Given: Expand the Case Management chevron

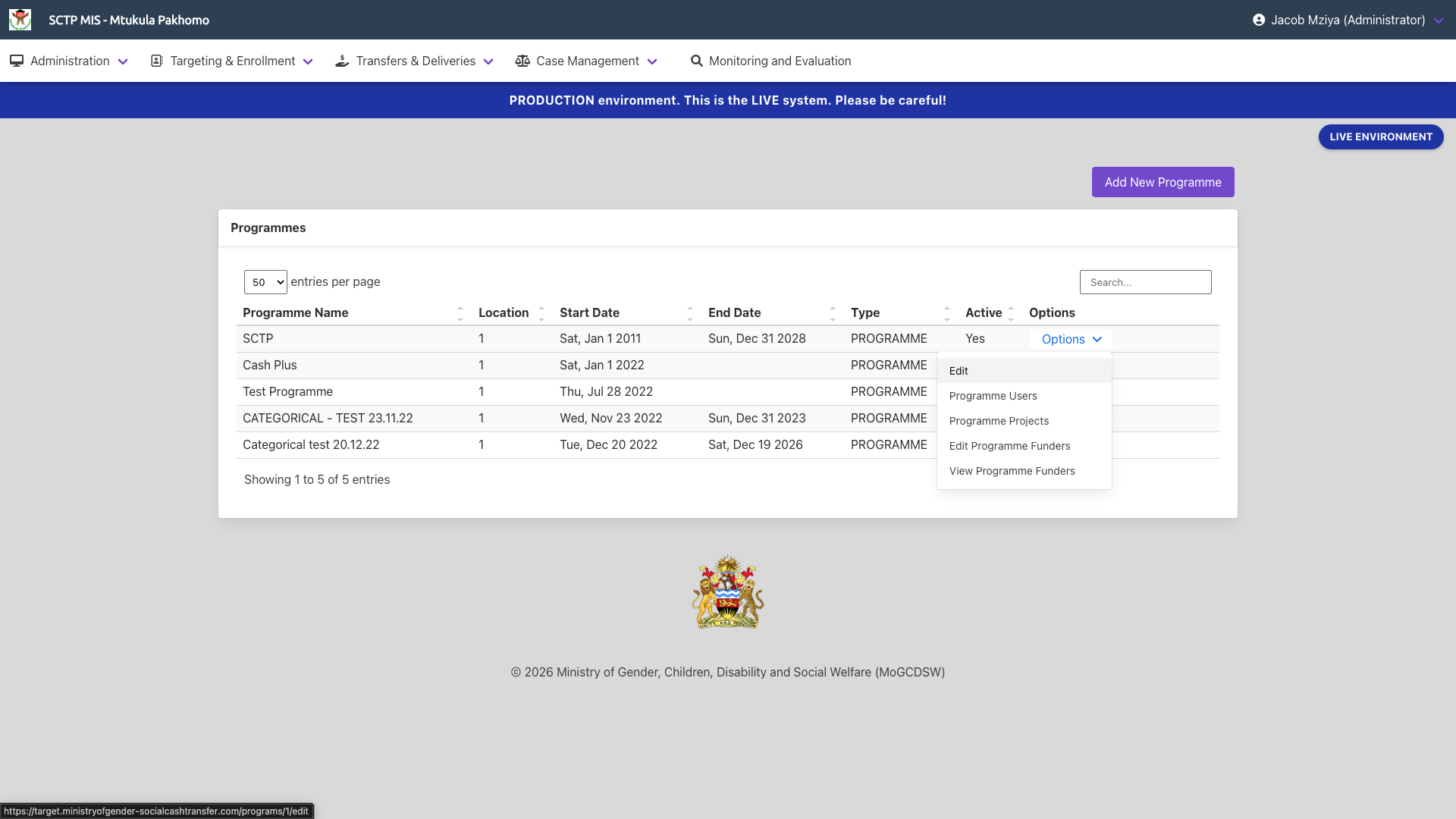Looking at the screenshot, I should 652,61.
